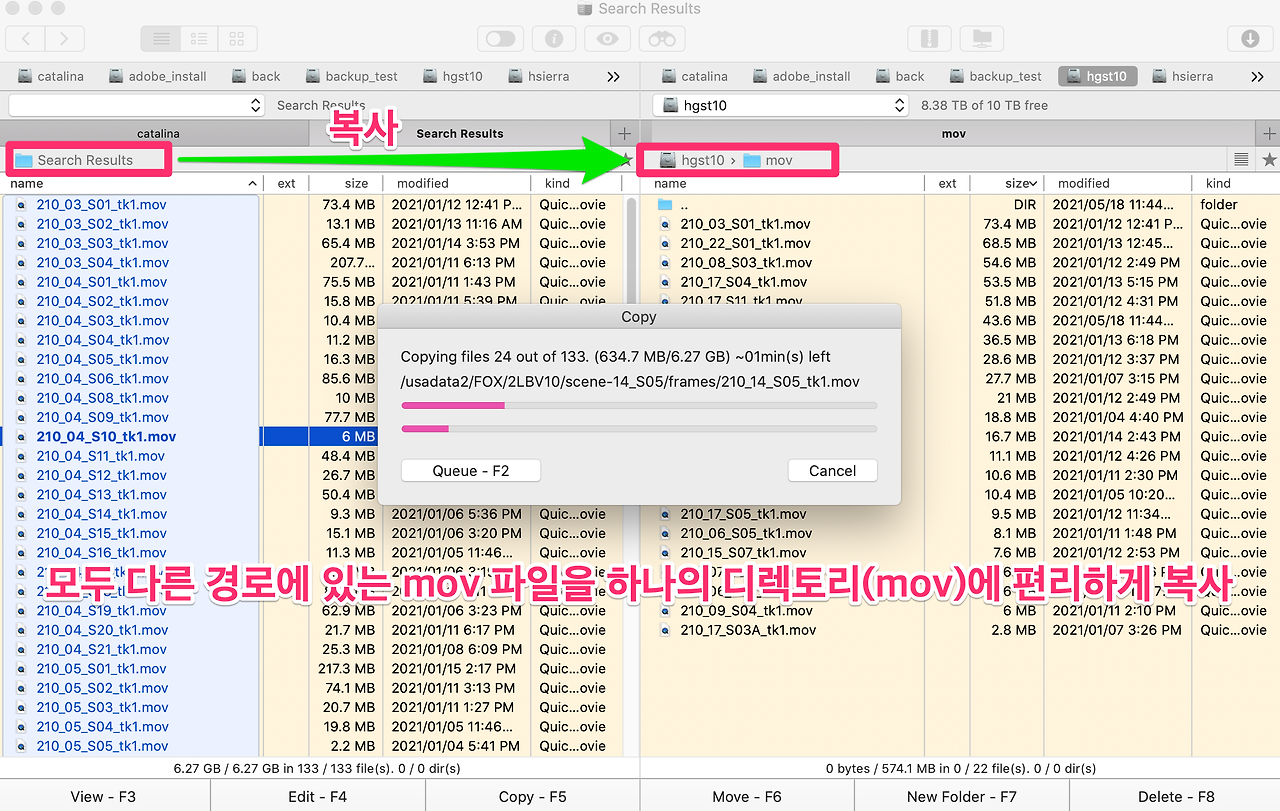Image resolution: width=1280 pixels, height=811 pixels.
Task: Click the current file progress bar
Action: point(639,405)
